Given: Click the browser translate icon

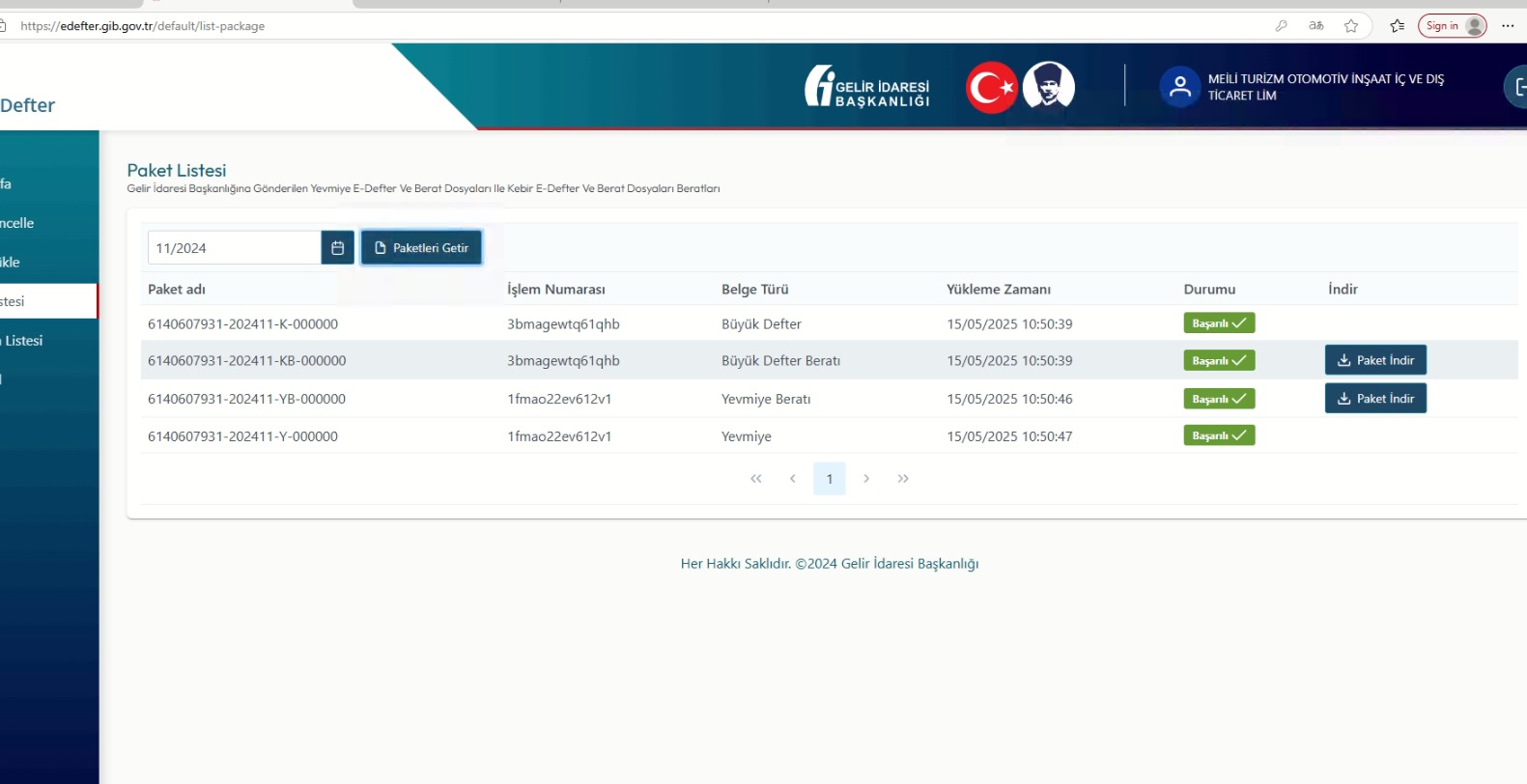Looking at the screenshot, I should [1315, 26].
